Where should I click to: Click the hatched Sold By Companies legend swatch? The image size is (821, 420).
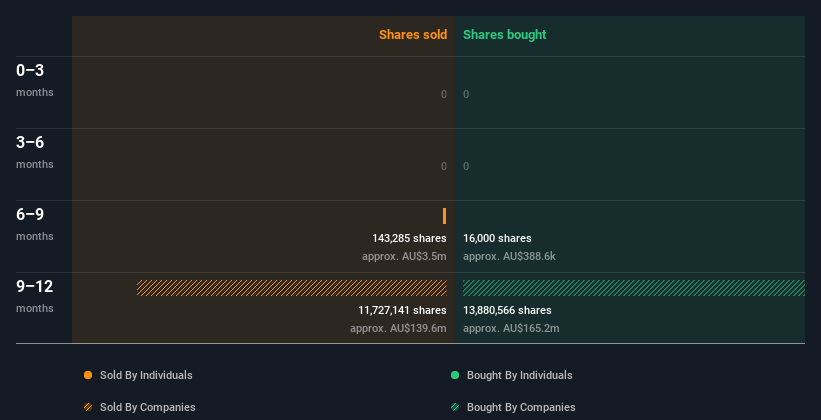(88, 407)
